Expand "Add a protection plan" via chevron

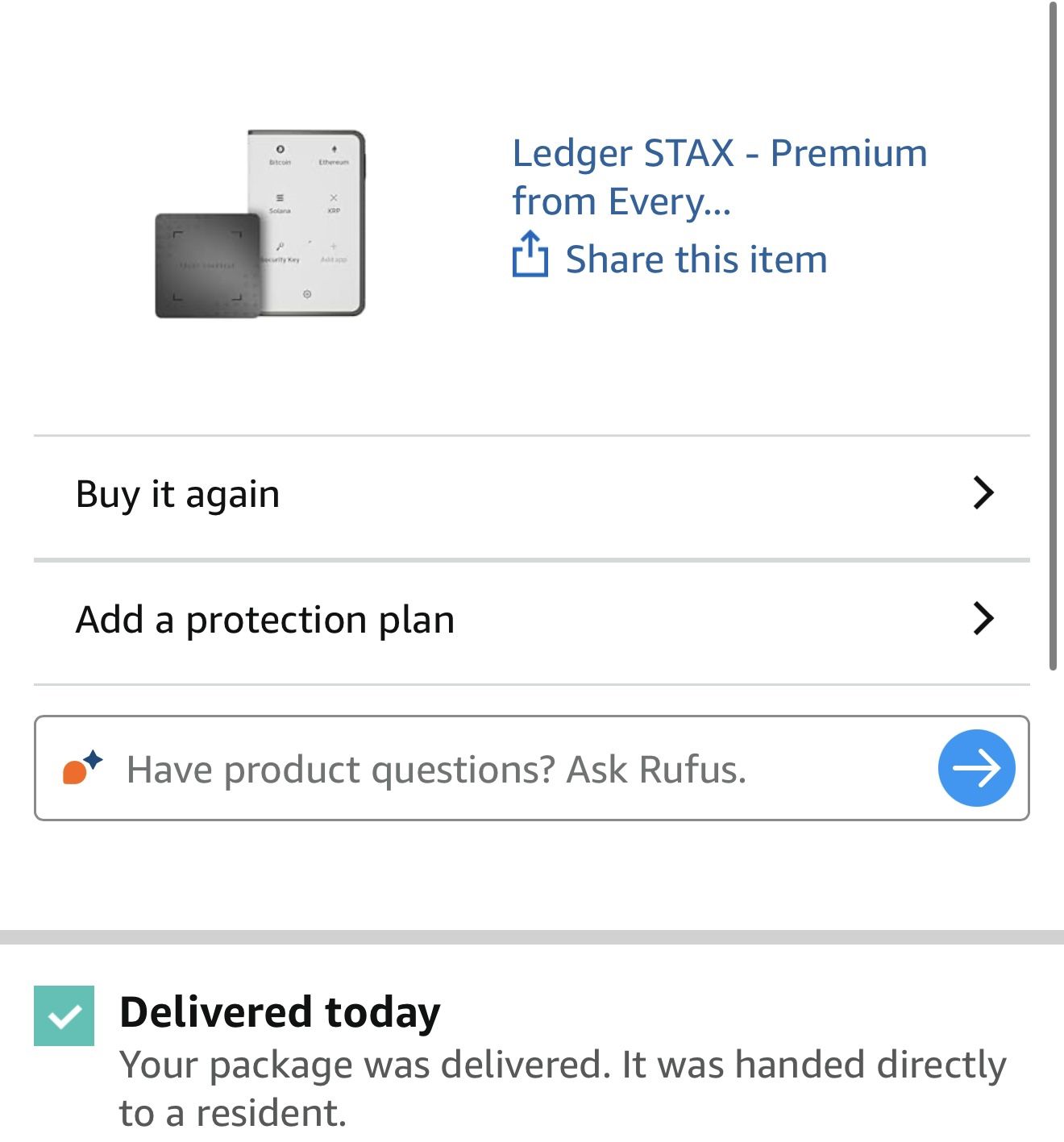click(x=982, y=619)
